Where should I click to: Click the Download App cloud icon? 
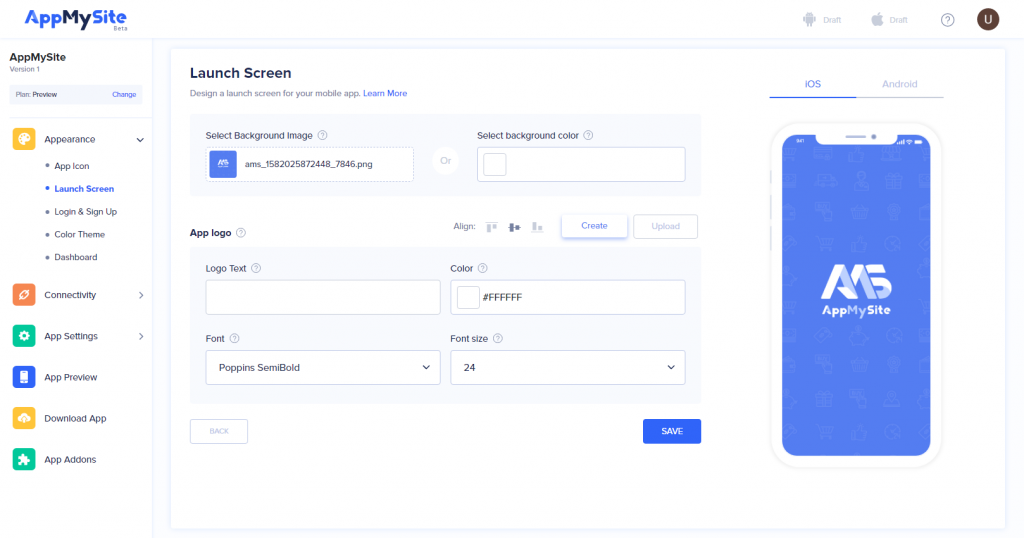[24, 418]
